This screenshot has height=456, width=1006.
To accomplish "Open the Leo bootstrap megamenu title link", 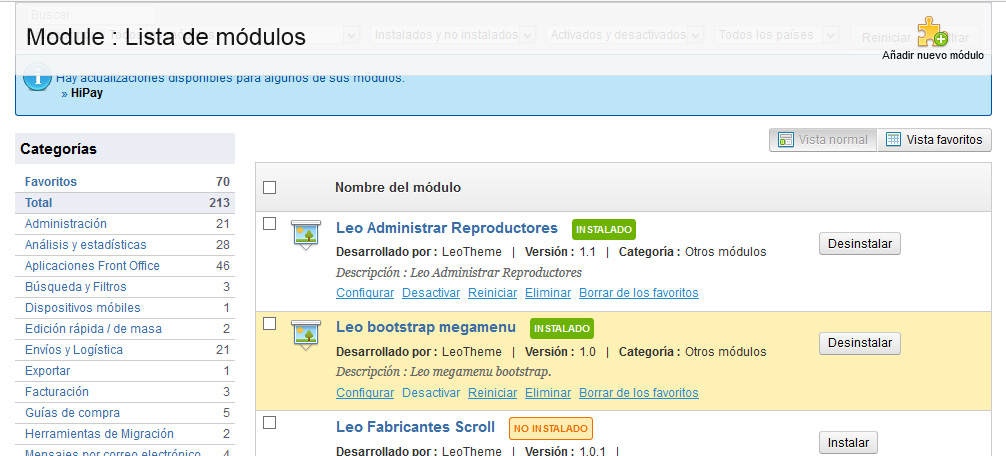I will [426, 327].
